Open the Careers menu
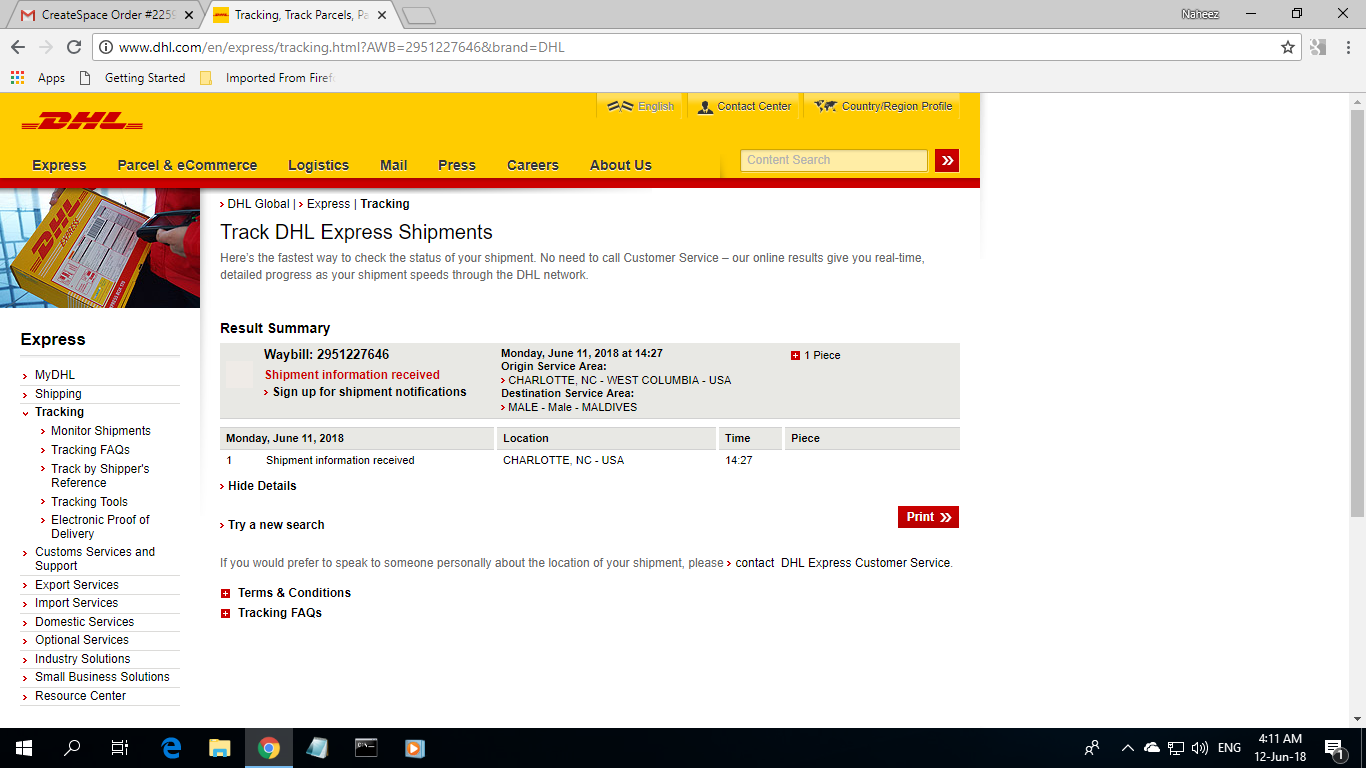The image size is (1366, 768). (x=533, y=165)
